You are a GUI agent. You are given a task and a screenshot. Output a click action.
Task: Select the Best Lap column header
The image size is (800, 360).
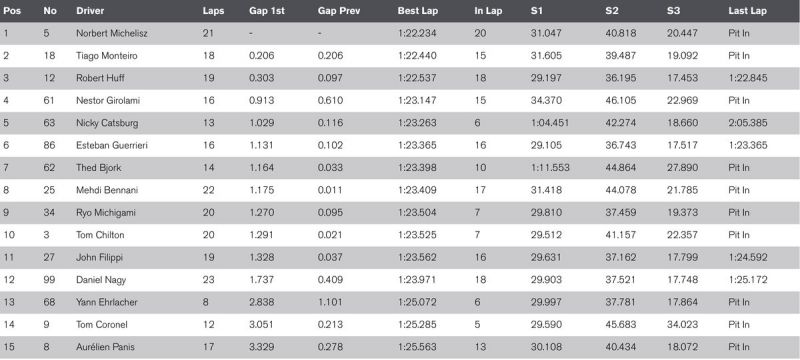coord(417,11)
